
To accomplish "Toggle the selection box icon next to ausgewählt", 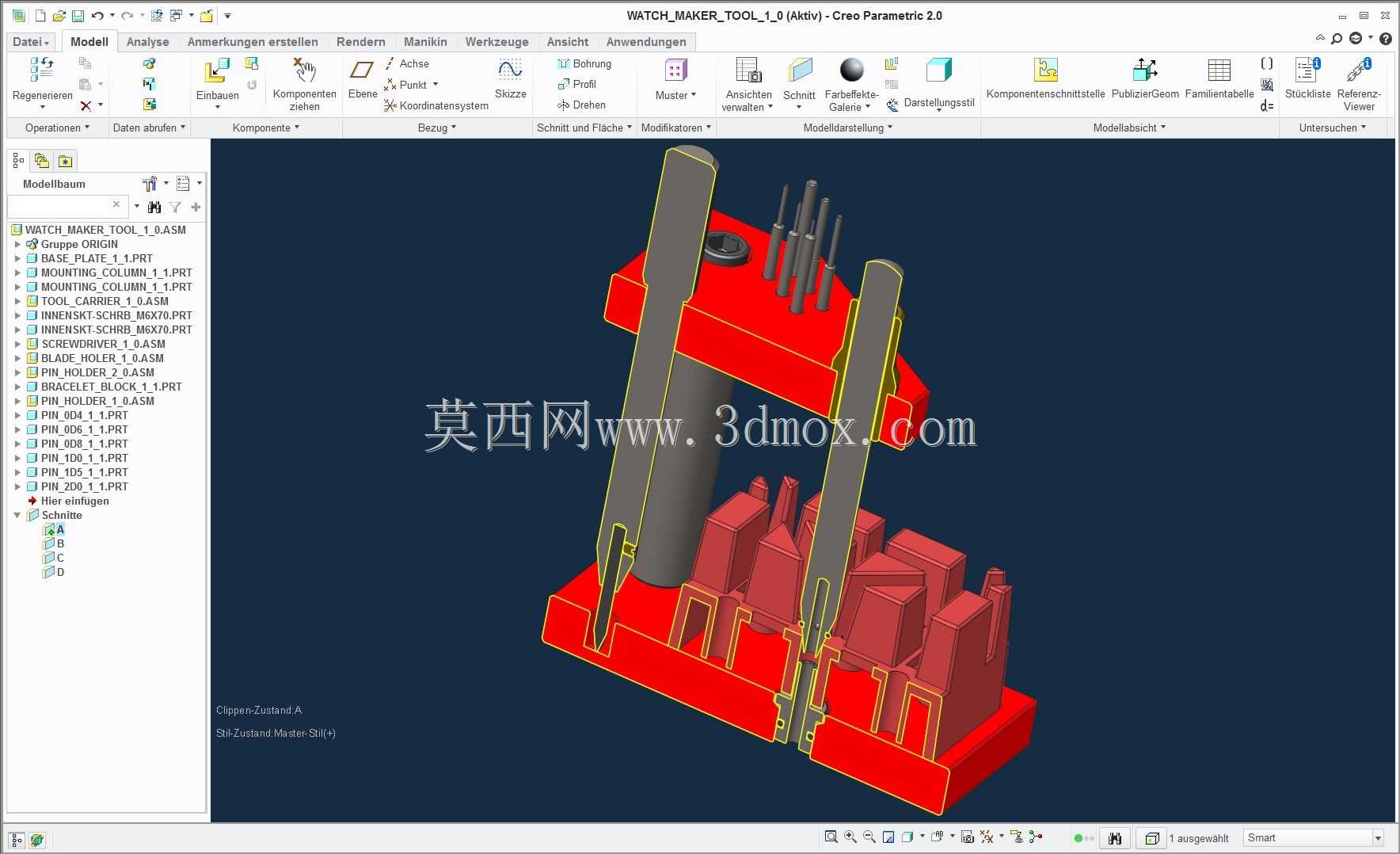I will click(x=1152, y=838).
